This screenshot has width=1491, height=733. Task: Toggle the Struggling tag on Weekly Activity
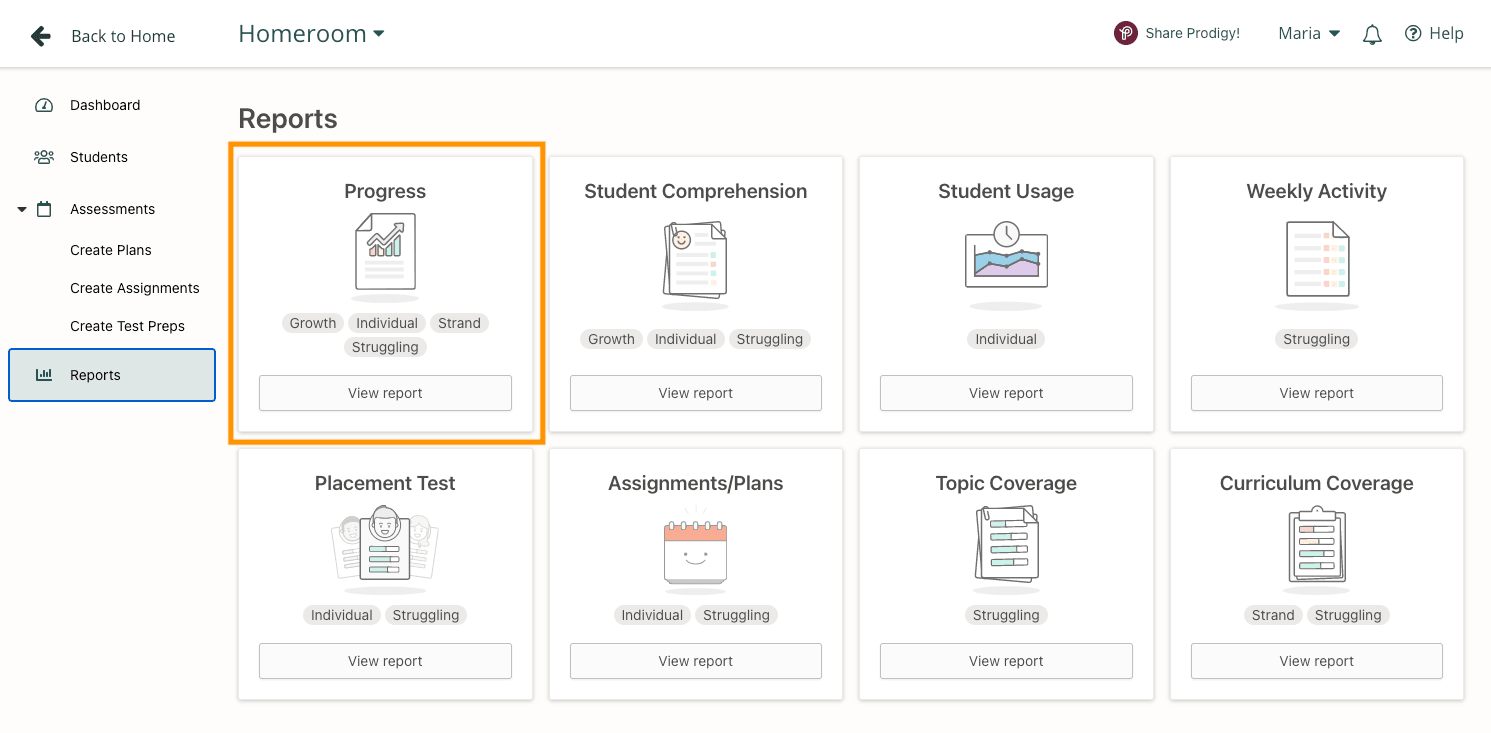pyautogui.click(x=1316, y=339)
